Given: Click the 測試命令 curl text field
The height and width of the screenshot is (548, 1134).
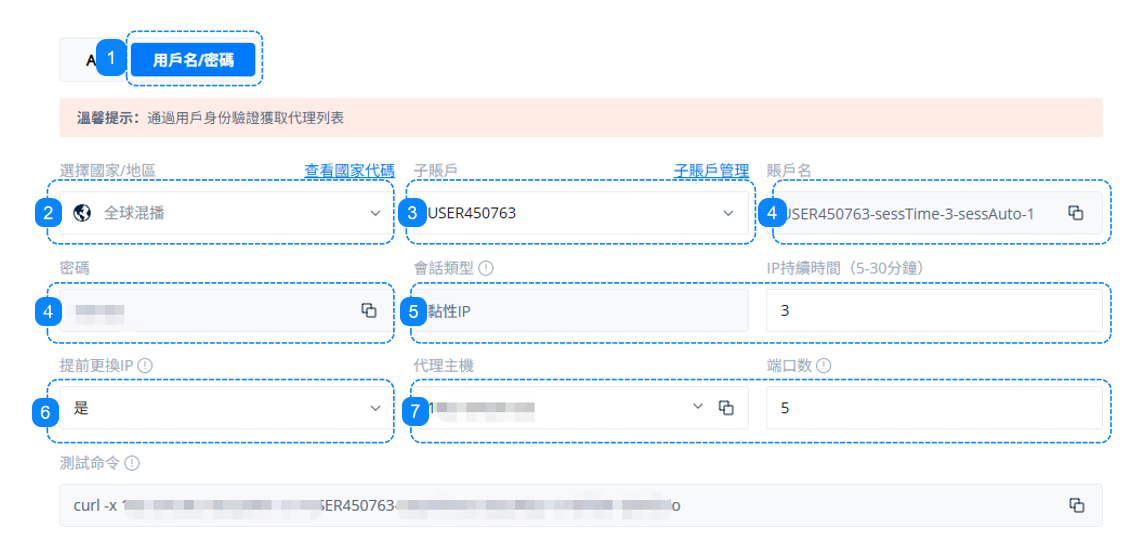Looking at the screenshot, I should 560,506.
